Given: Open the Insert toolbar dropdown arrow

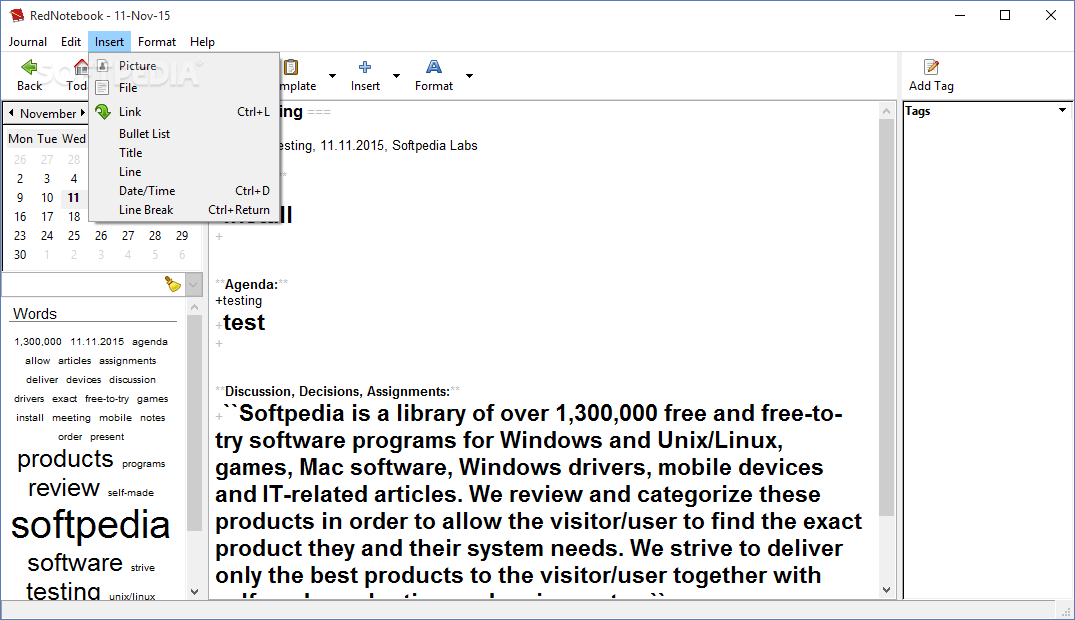Looking at the screenshot, I should point(396,75).
